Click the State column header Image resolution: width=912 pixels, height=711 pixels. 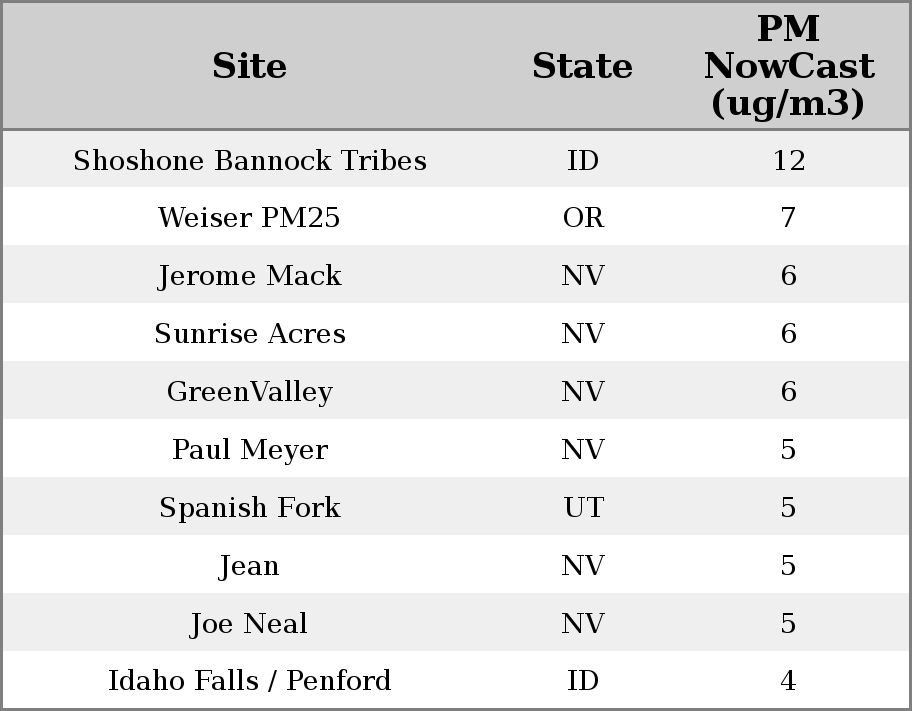[x=582, y=66]
